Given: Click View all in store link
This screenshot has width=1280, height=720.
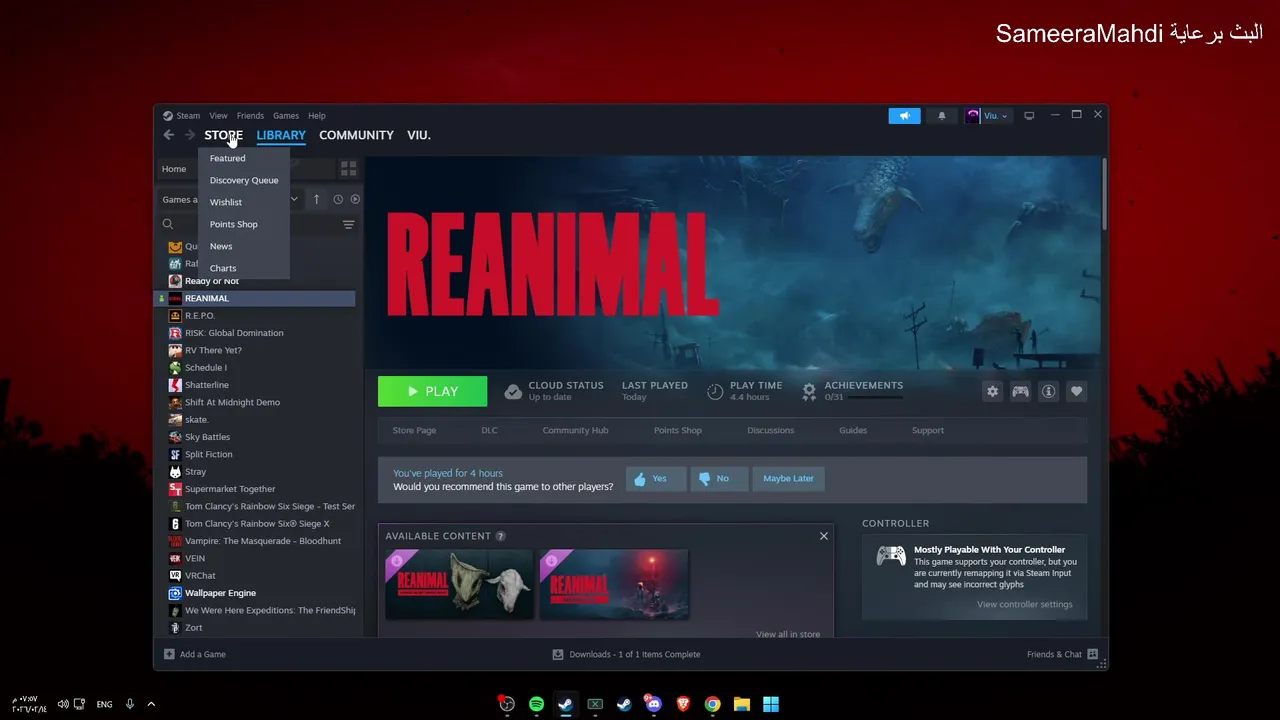Looking at the screenshot, I should [788, 634].
